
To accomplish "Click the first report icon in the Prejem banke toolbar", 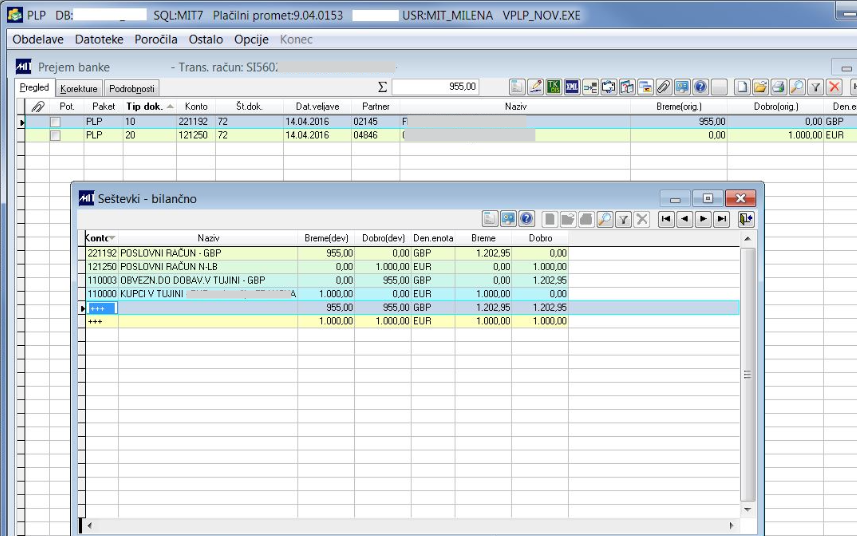I will (517, 86).
